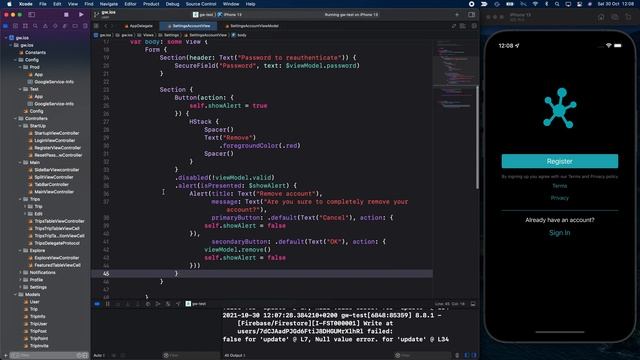Click the plus Library button
This screenshot has height=360, width=640.
457,15
